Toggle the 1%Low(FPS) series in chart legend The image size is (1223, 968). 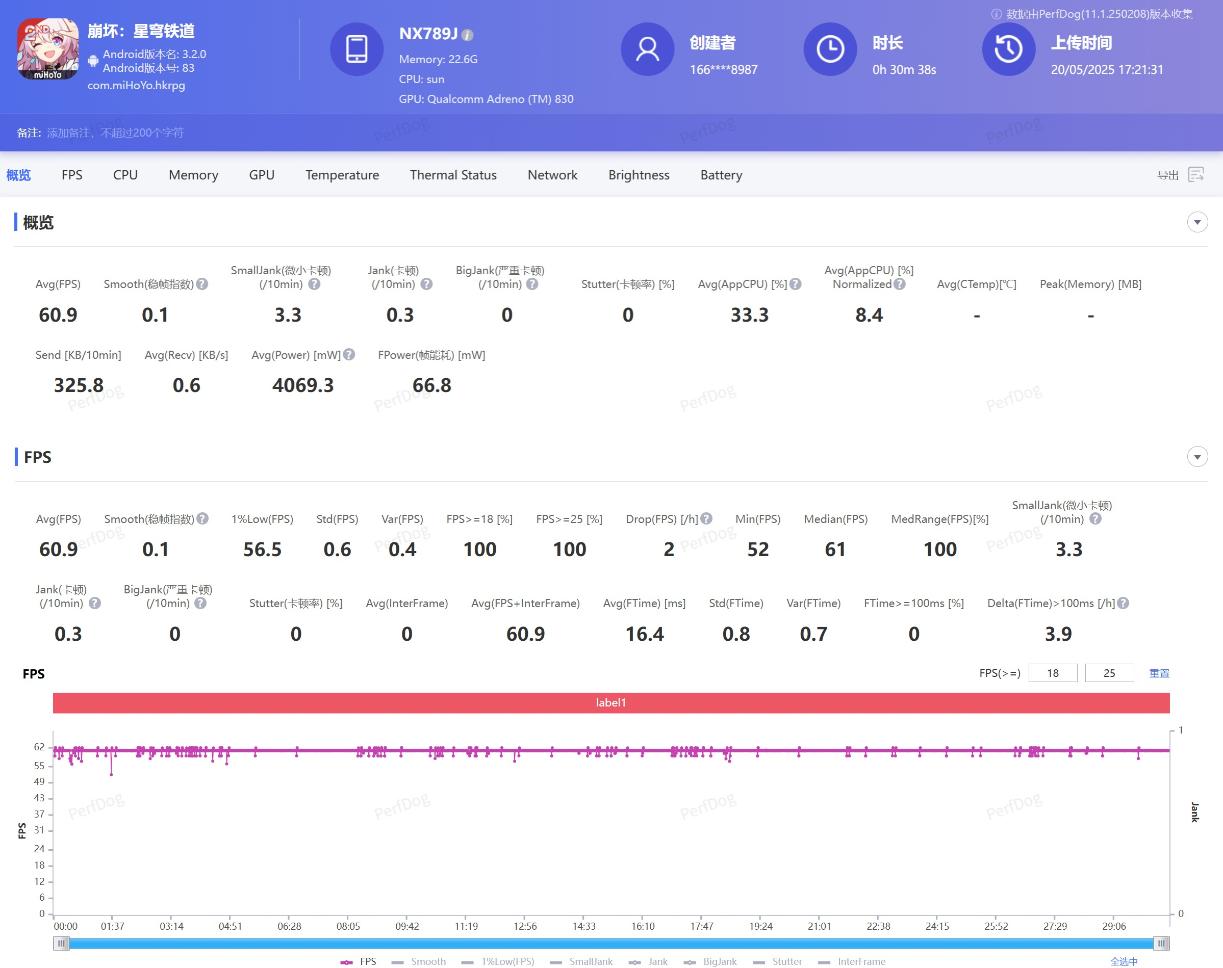coord(498,962)
